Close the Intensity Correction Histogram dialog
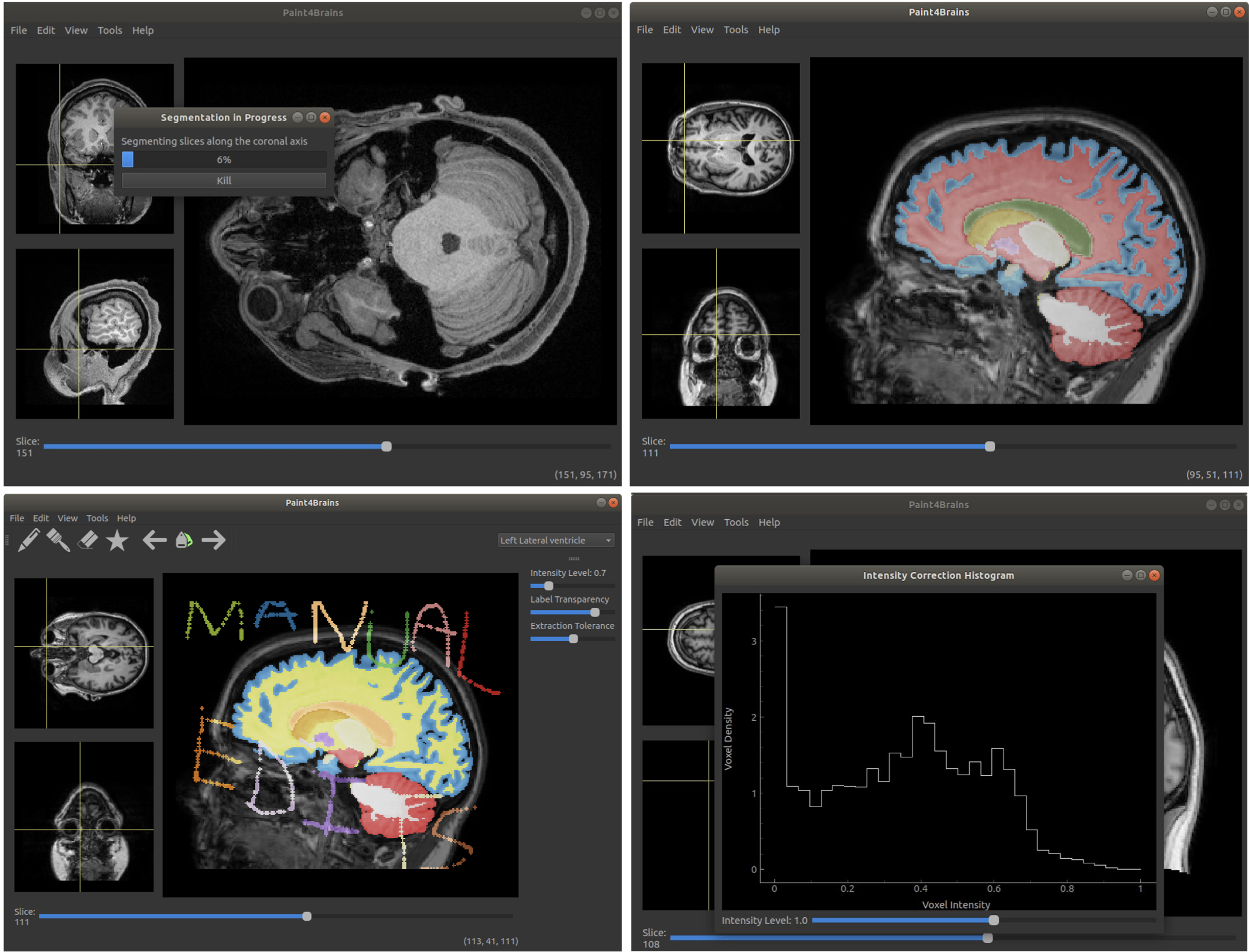Viewport: 1249px width, 952px height. (x=1155, y=575)
